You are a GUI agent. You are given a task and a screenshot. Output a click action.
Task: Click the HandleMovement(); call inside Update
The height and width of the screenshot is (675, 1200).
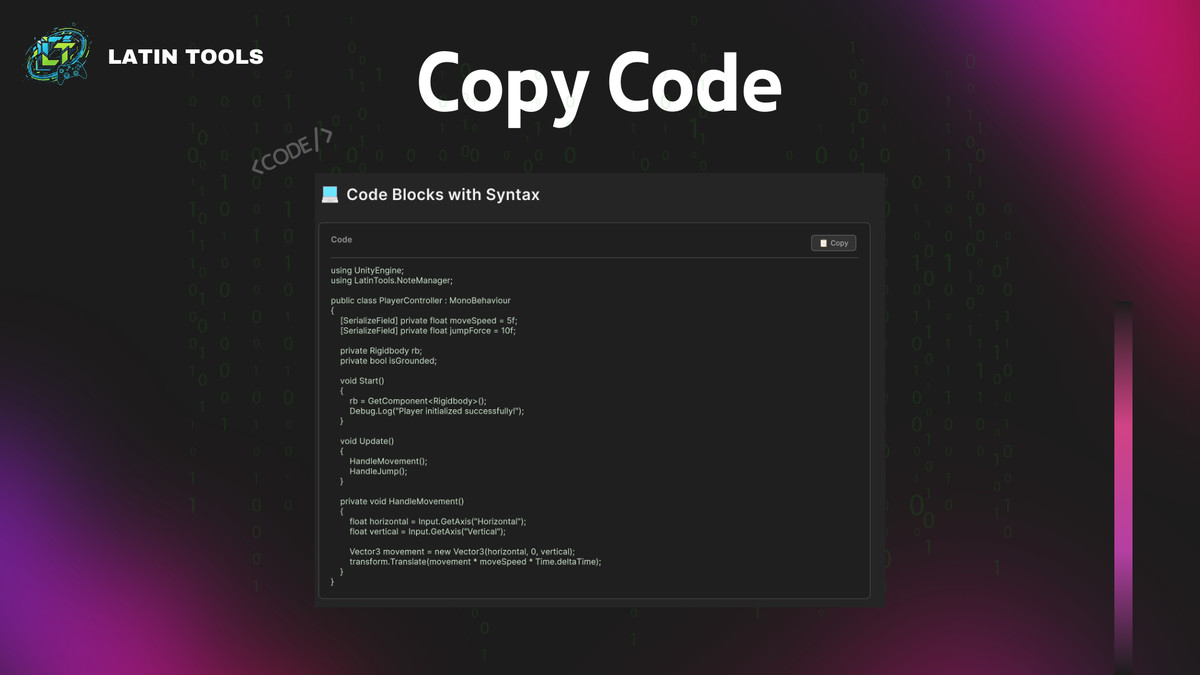coord(388,461)
